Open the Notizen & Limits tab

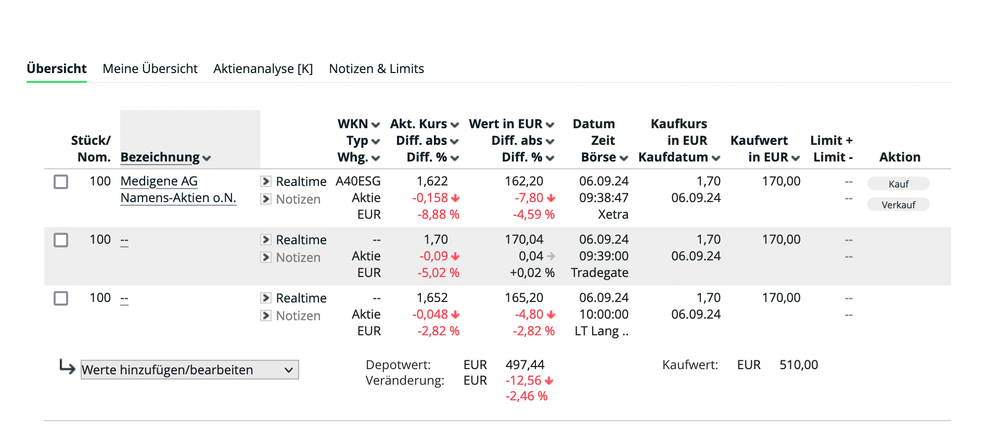tap(376, 69)
